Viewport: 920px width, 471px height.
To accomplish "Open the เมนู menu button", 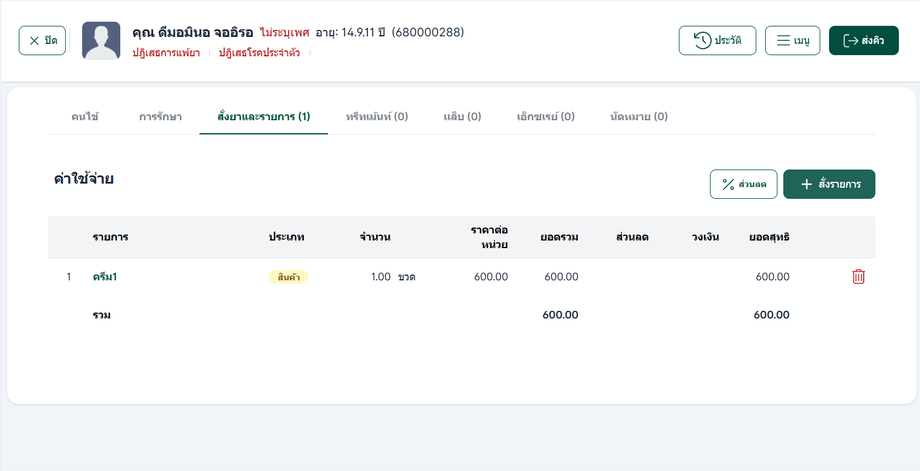I will [x=793, y=40].
